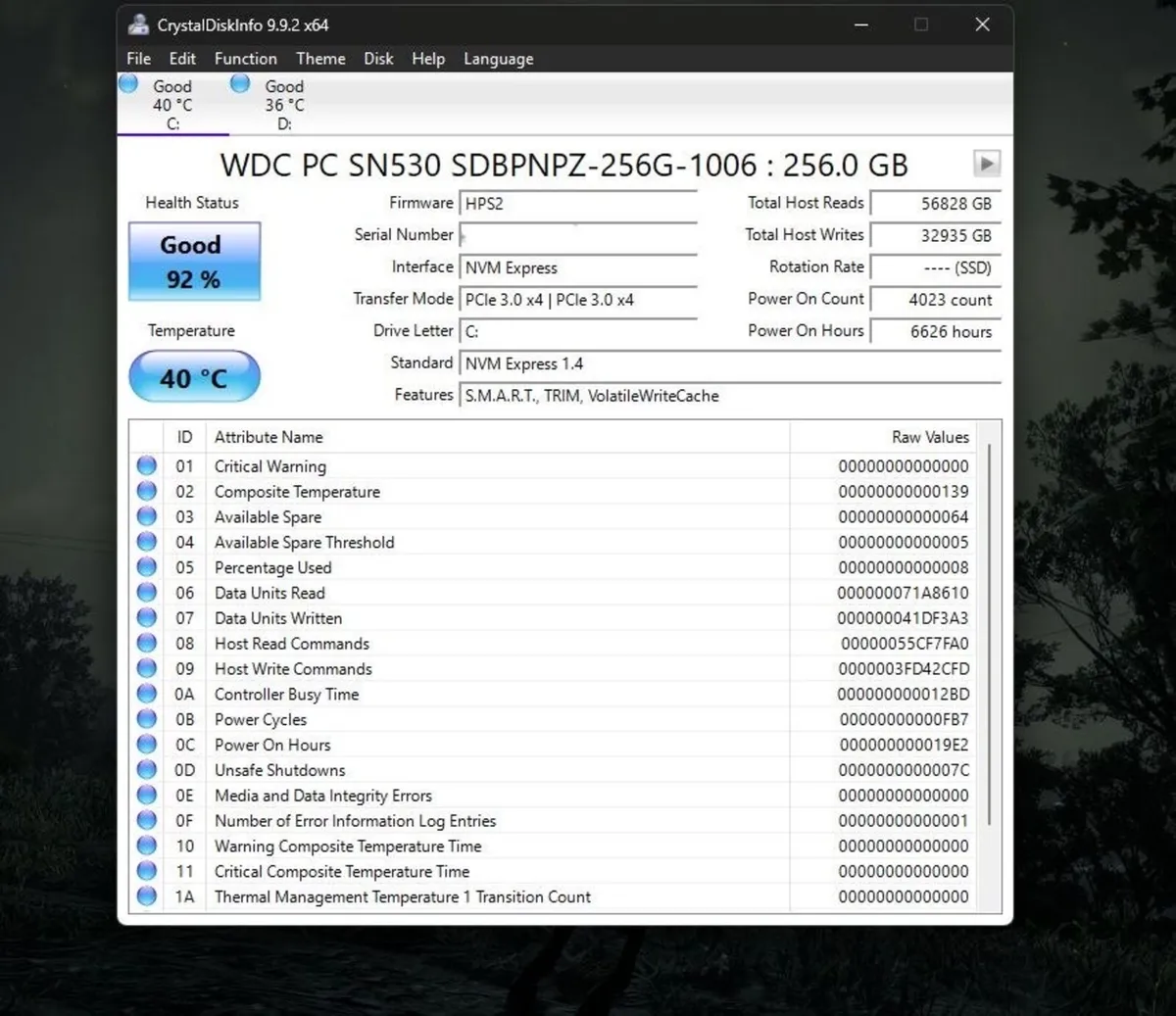Open the Theme menu

point(320,59)
